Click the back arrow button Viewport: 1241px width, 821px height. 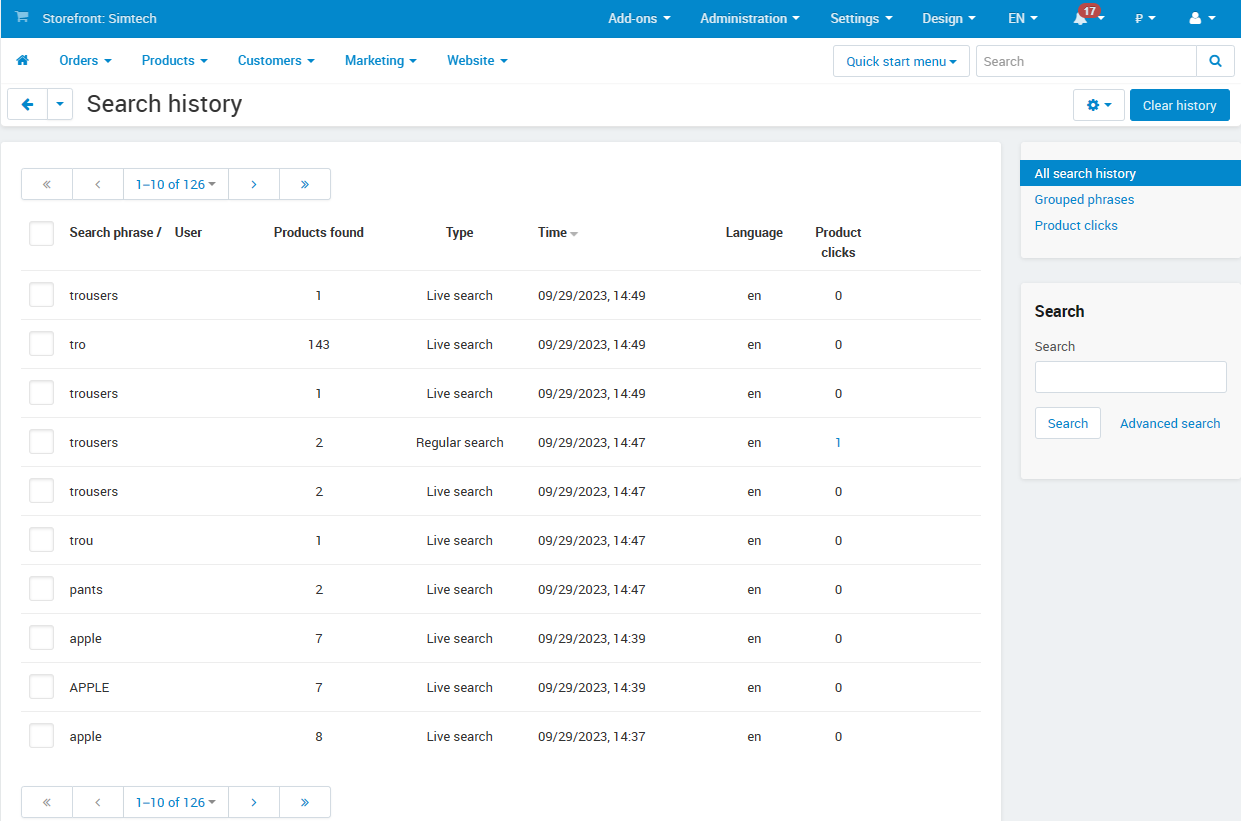[27, 105]
